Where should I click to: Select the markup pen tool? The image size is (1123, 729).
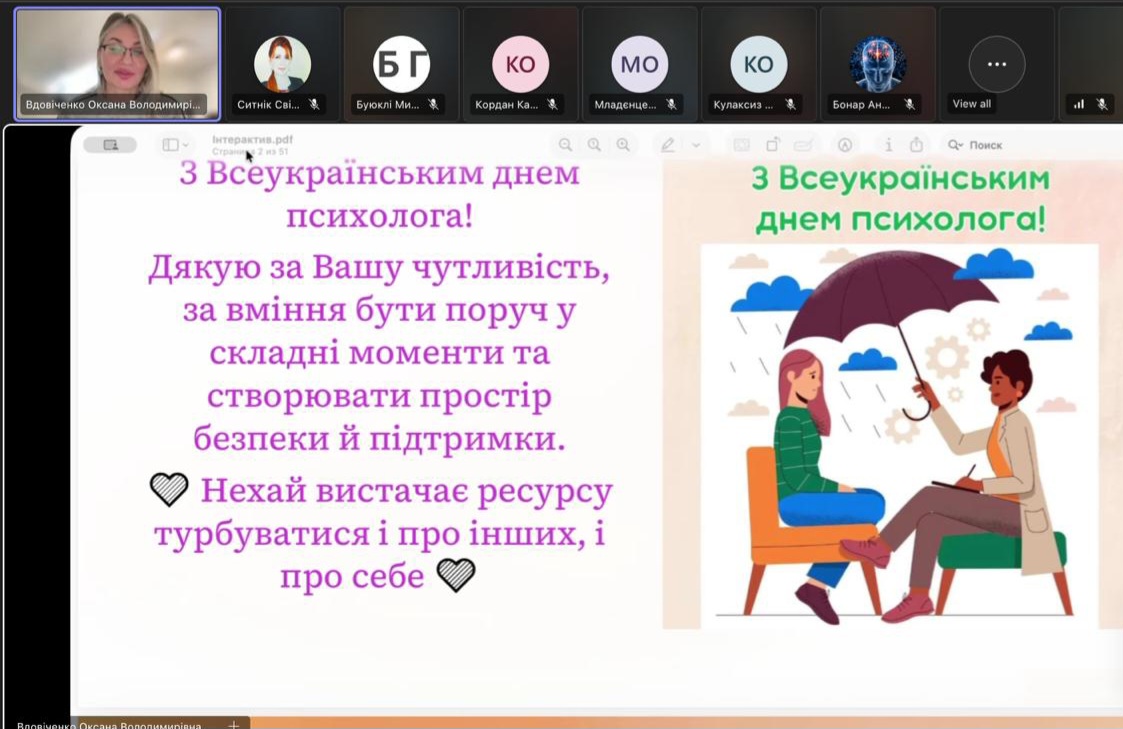coord(667,145)
